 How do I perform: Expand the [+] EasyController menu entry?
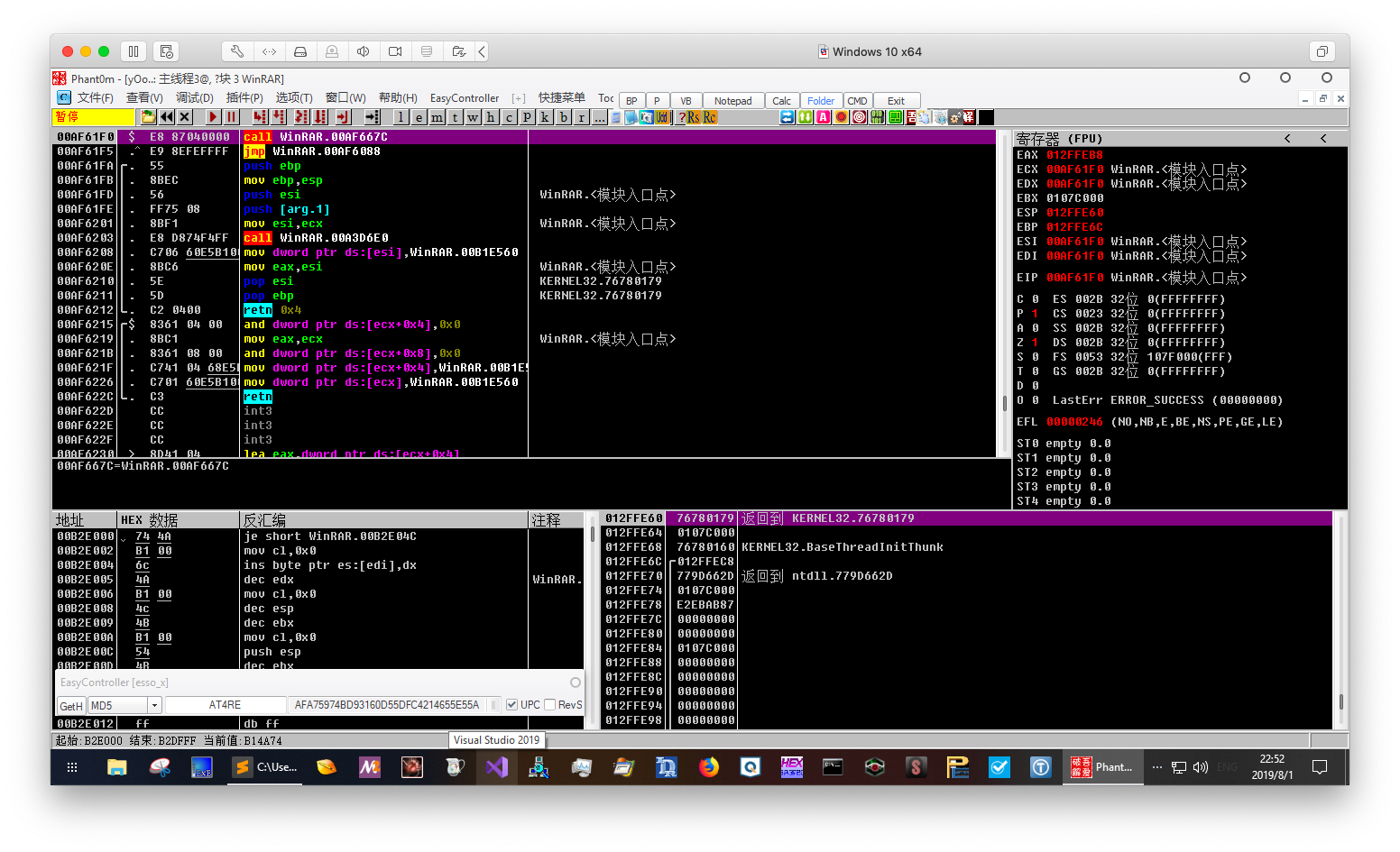tap(518, 98)
